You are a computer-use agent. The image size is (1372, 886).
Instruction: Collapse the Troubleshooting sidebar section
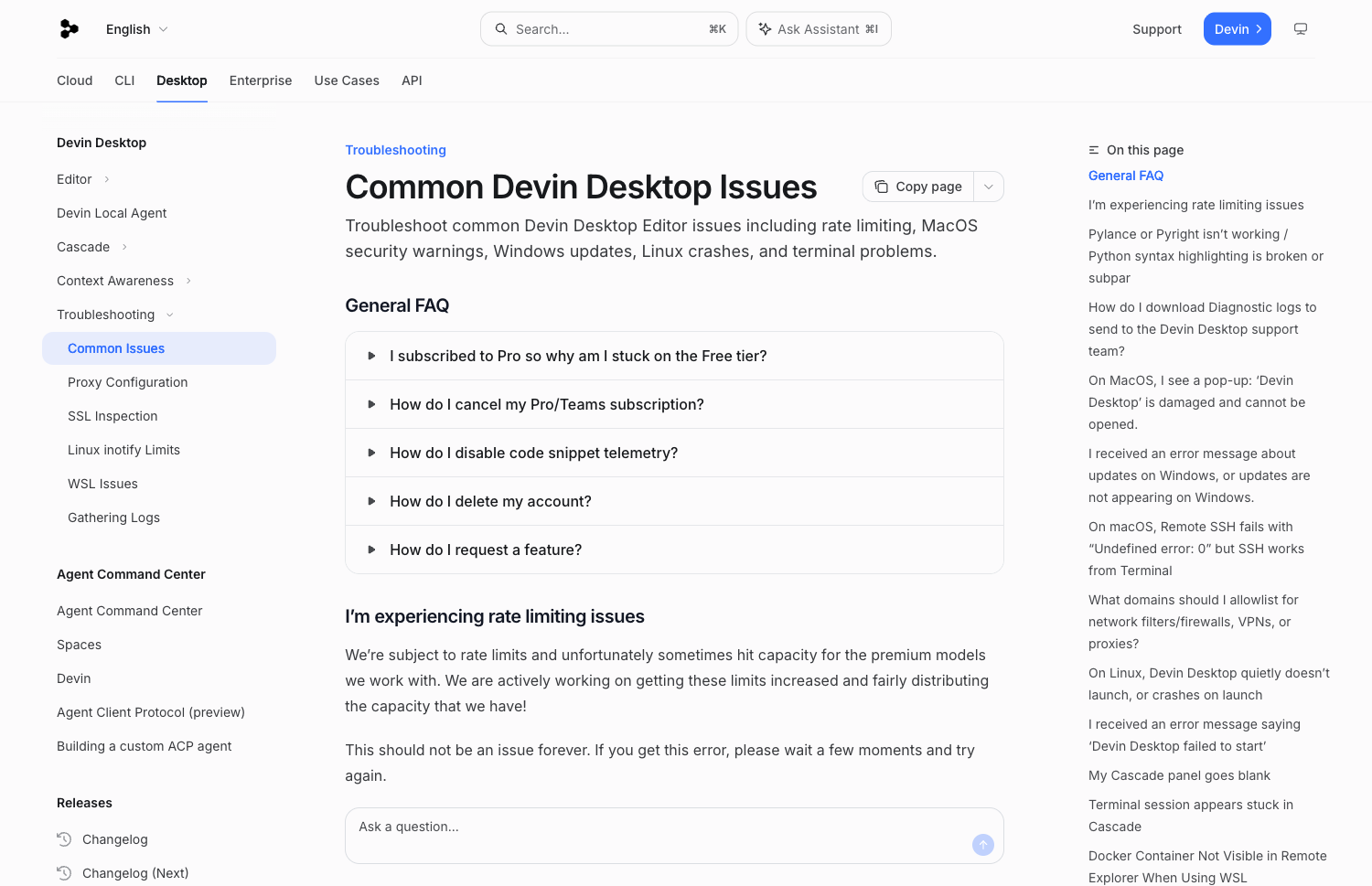pos(170,315)
